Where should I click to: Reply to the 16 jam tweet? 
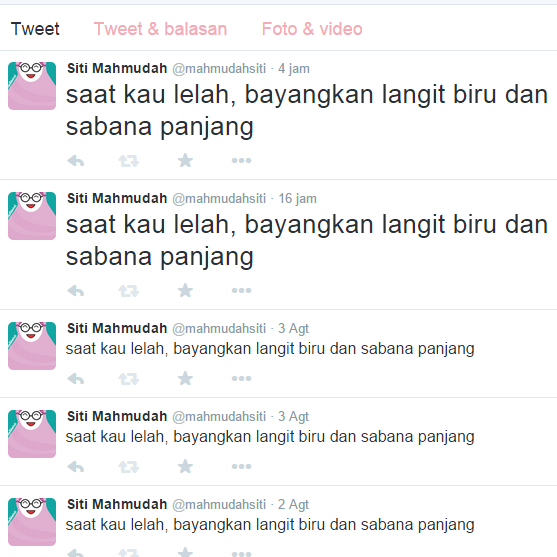[x=76, y=291]
